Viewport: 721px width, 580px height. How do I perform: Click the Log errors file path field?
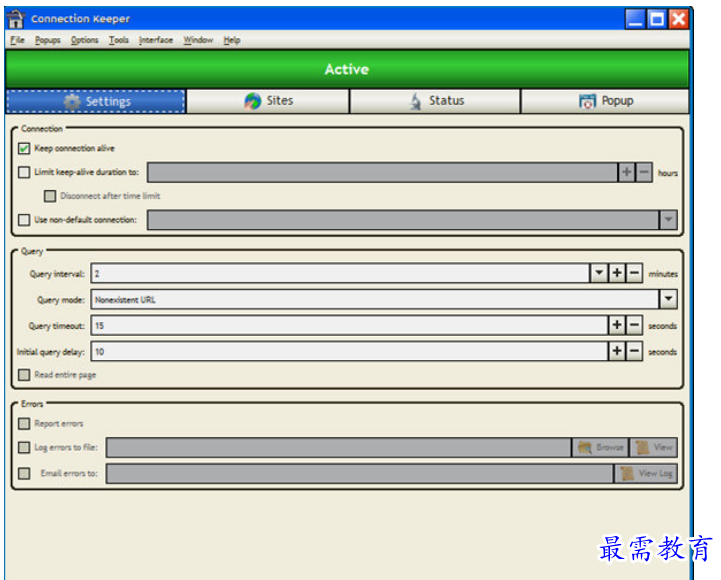(x=338, y=448)
